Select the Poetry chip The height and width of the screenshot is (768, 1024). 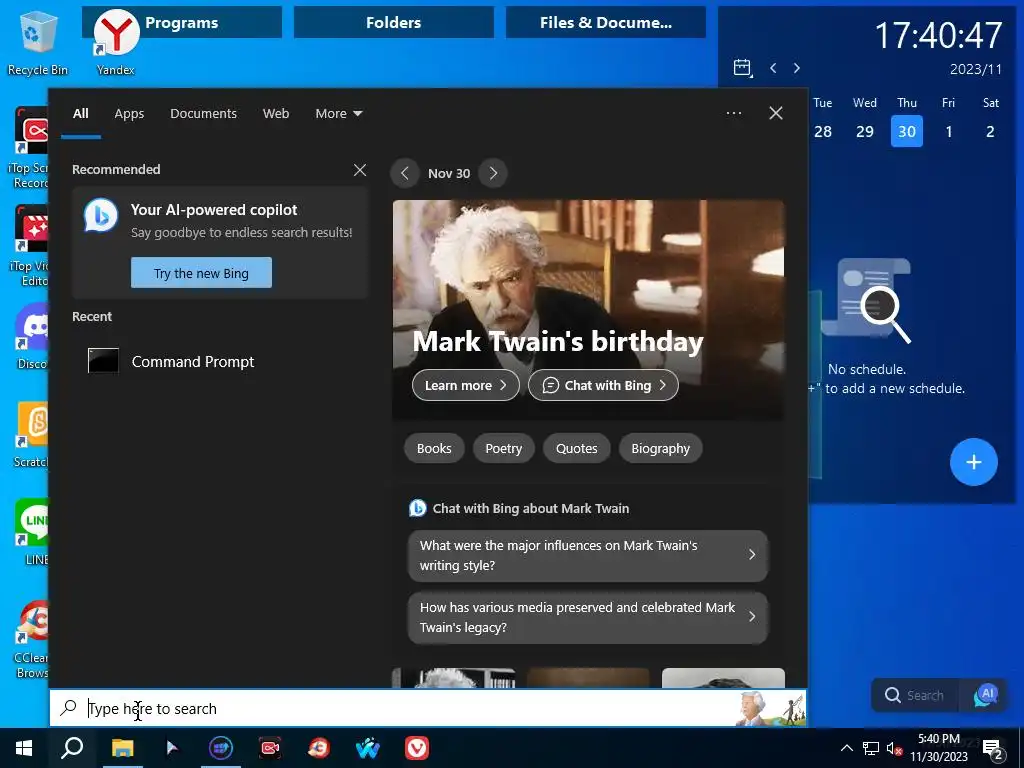tap(504, 449)
